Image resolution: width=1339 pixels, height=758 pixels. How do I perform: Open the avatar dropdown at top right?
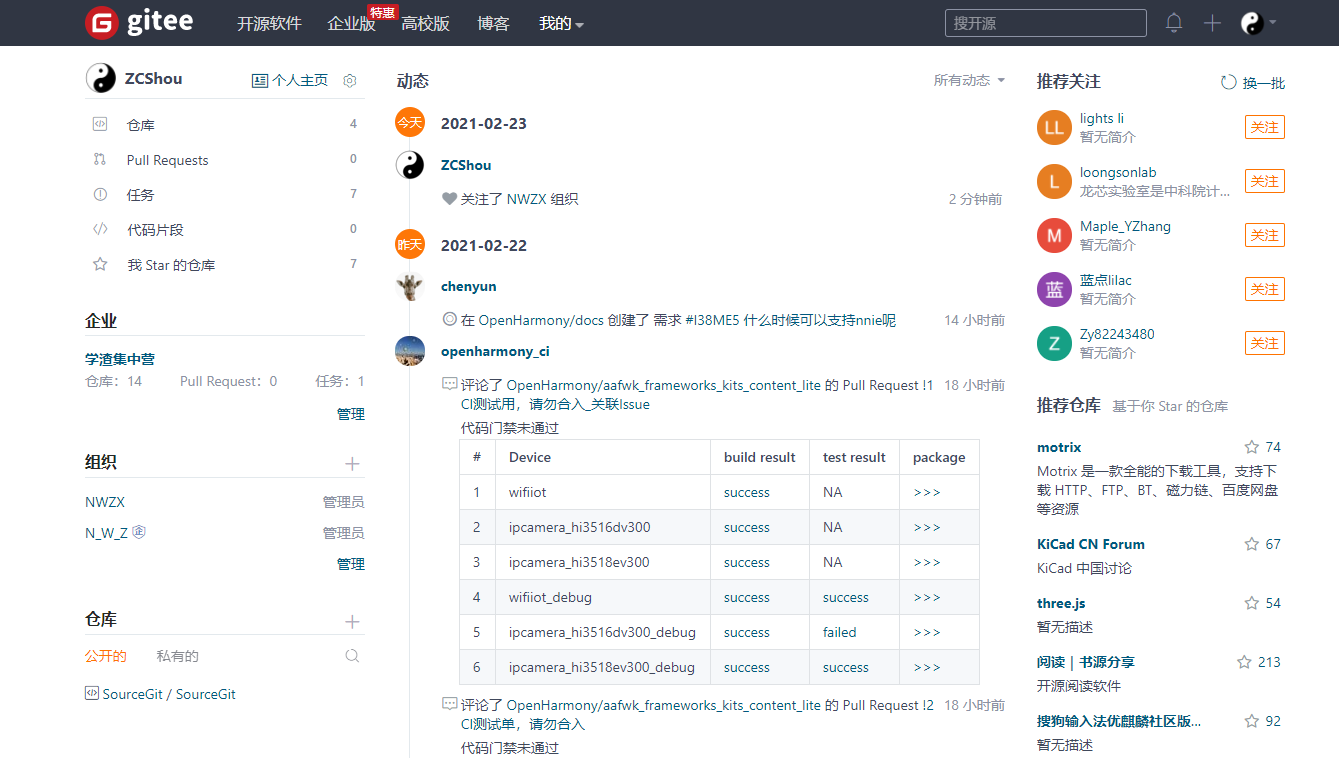coord(1260,22)
